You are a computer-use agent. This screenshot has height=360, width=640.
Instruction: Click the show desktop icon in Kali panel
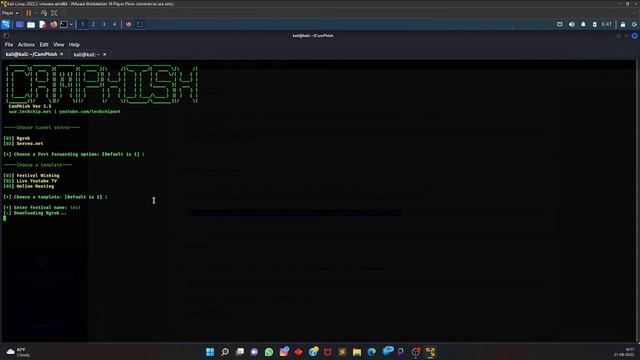coord(19,24)
